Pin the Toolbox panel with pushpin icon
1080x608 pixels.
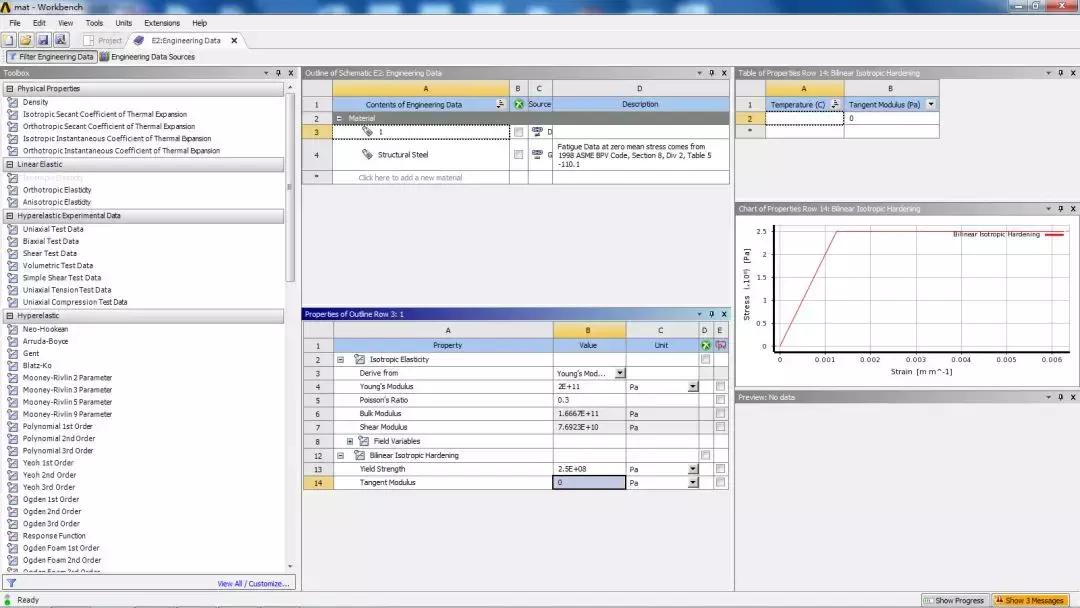pyautogui.click(x=279, y=73)
